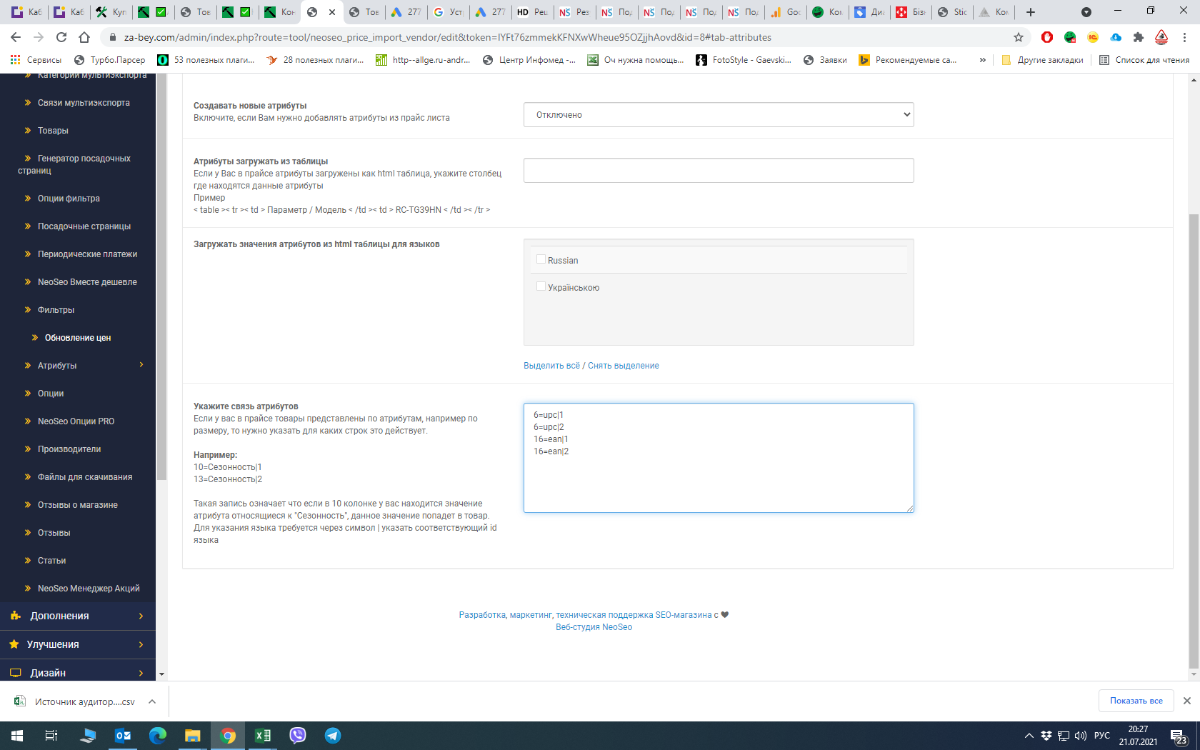Focus the Атрибуты загружать из таблицы field
The width and height of the screenshot is (1200, 750).
point(718,170)
